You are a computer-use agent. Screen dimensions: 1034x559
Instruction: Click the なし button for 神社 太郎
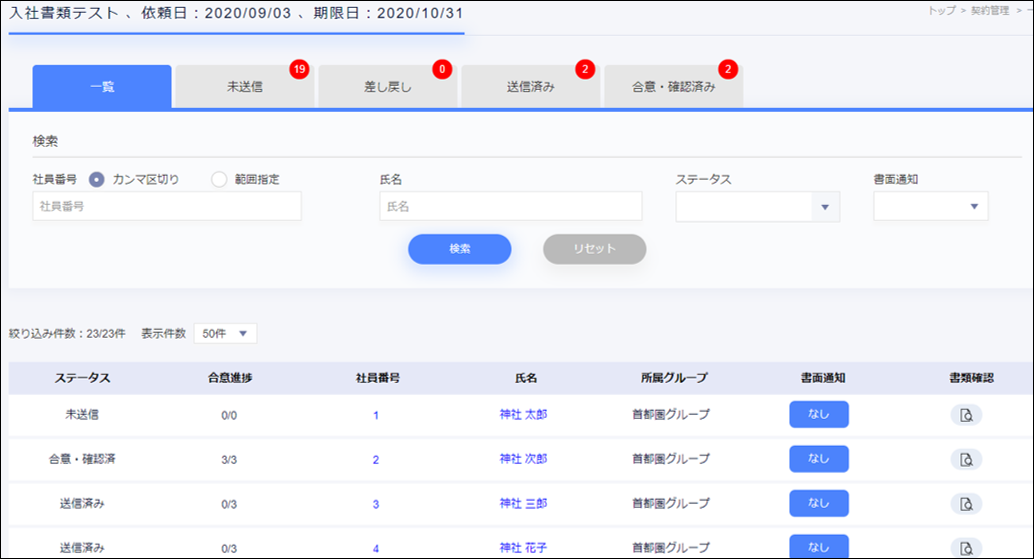click(x=819, y=415)
